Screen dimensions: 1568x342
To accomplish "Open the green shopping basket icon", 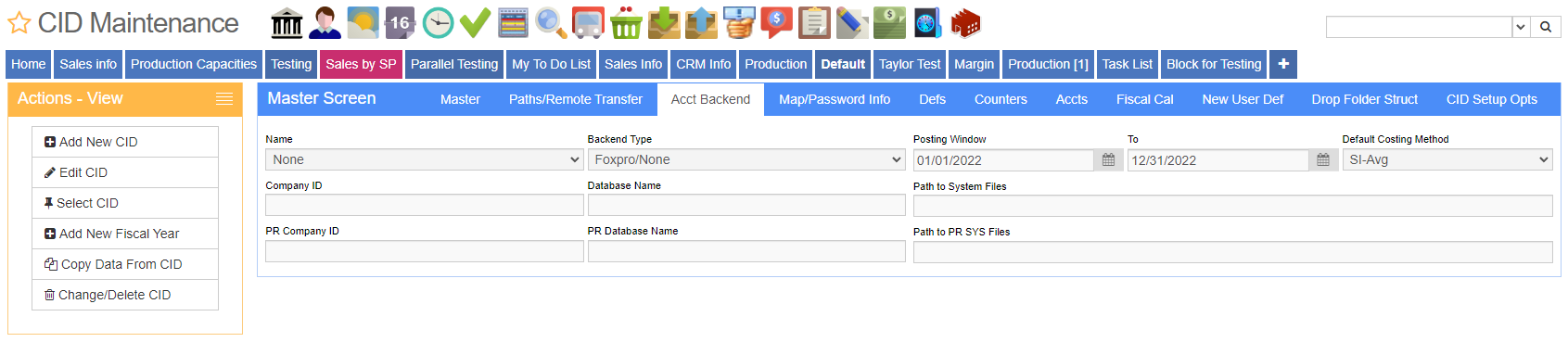I will coord(626,23).
